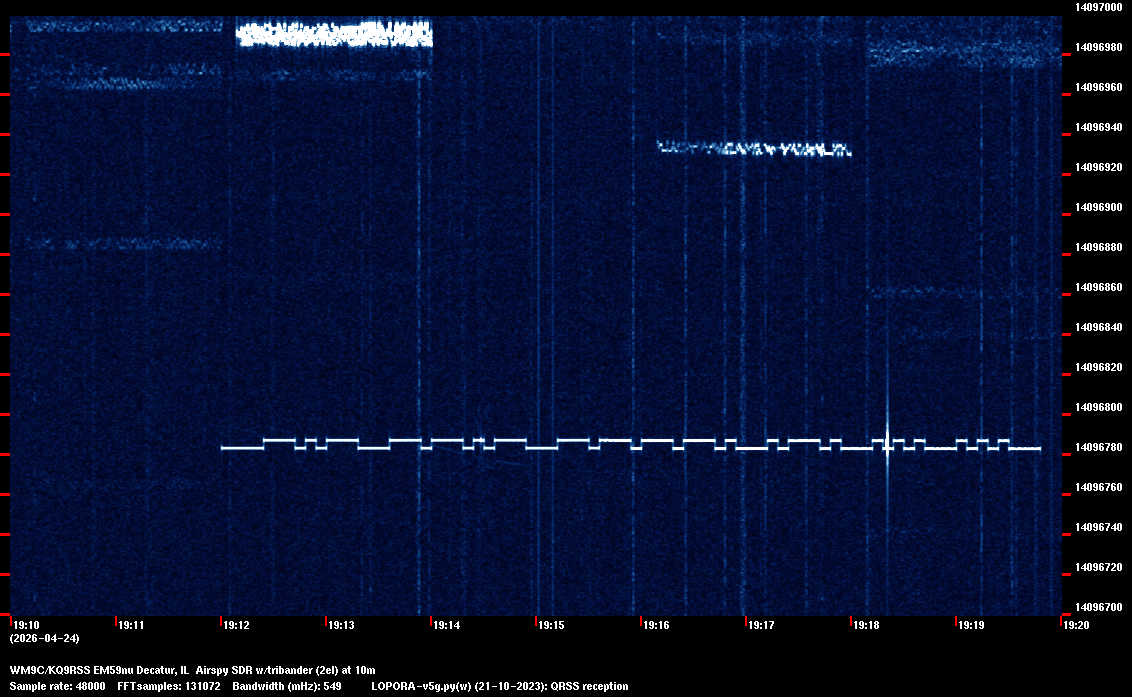Viewport: 1132px width, 697px height.
Task: Click the 'Sample rate: 48000' text
Action: [58, 686]
